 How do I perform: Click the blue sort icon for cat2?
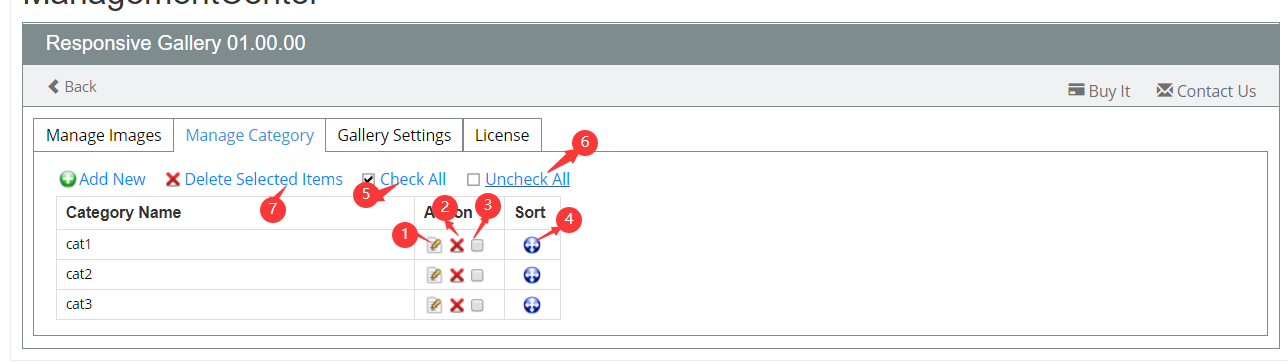532,275
